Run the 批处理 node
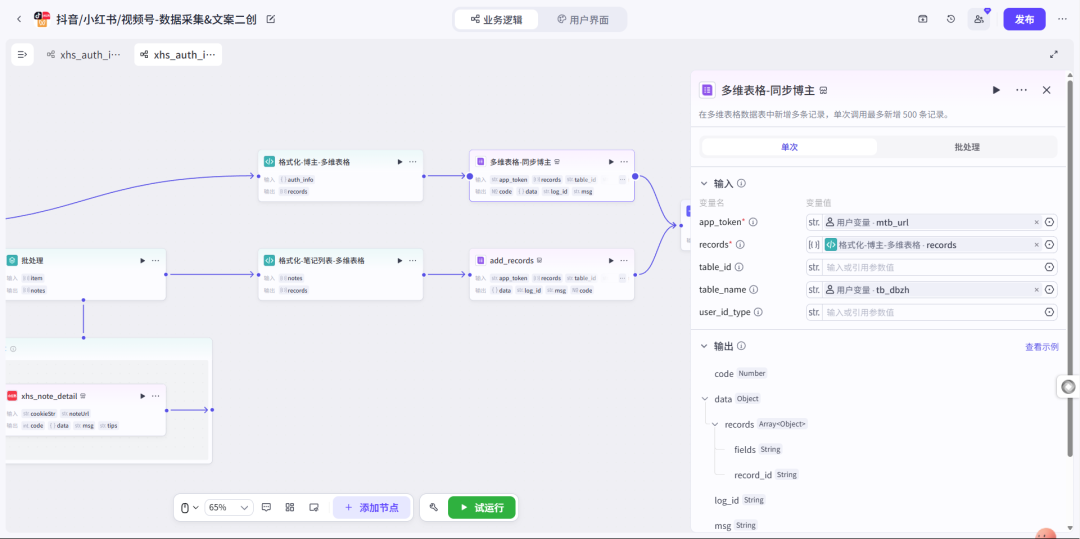 coord(143,260)
